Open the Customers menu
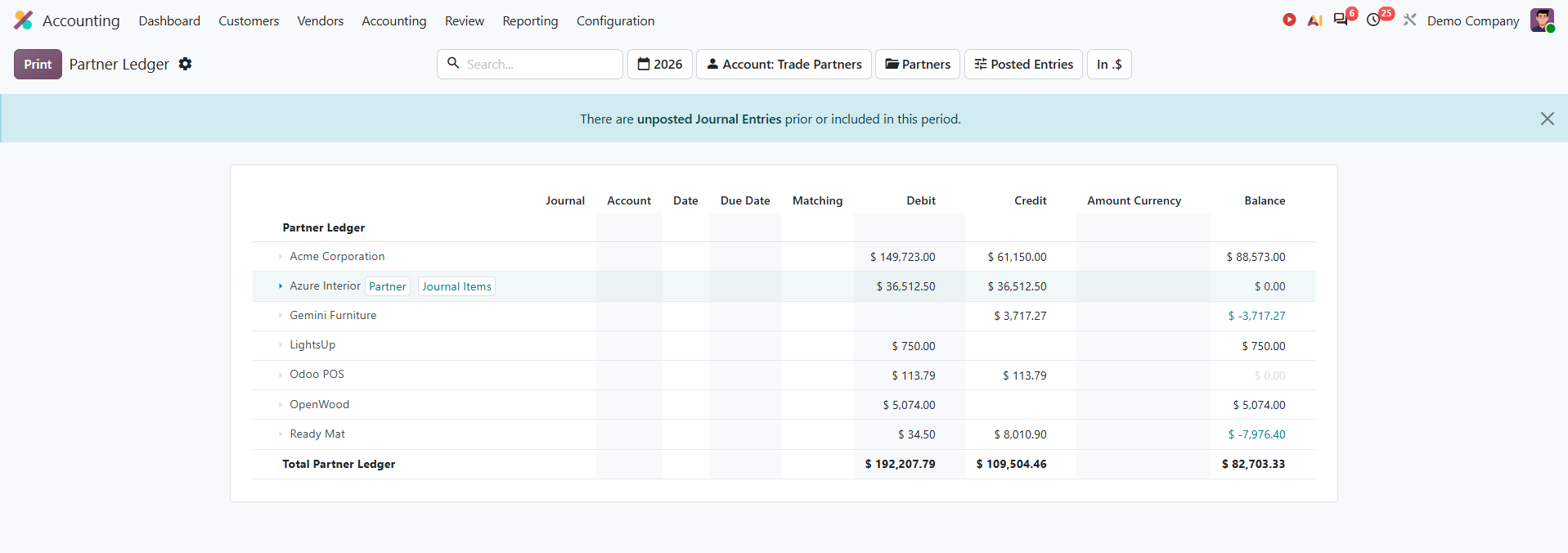This screenshot has width=1568, height=553. [x=249, y=20]
